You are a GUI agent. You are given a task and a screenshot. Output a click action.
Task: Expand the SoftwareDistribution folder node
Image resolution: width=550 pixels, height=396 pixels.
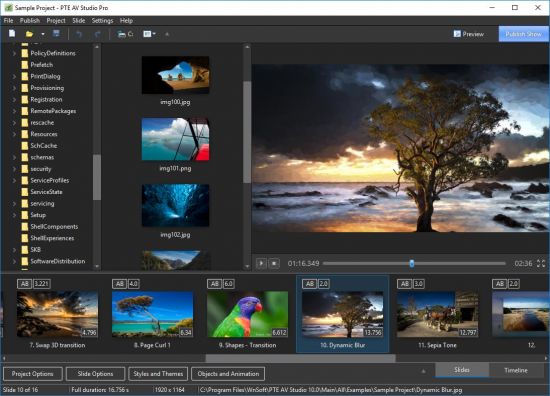14,261
